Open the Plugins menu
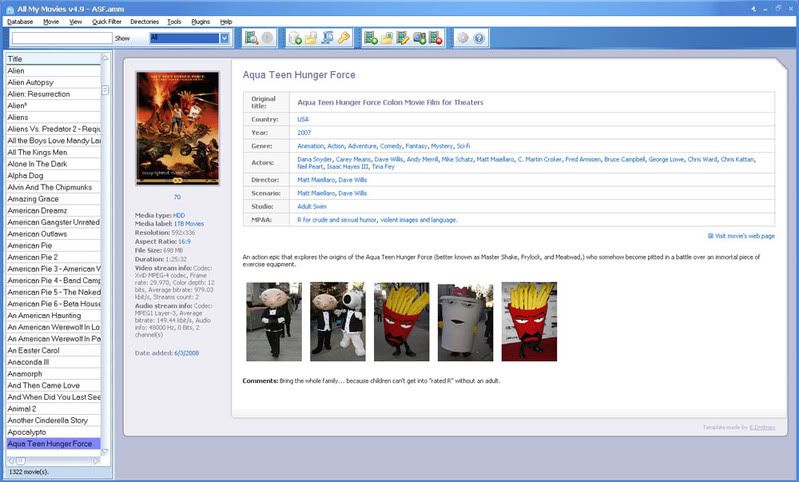This screenshot has width=799, height=482. (200, 21)
